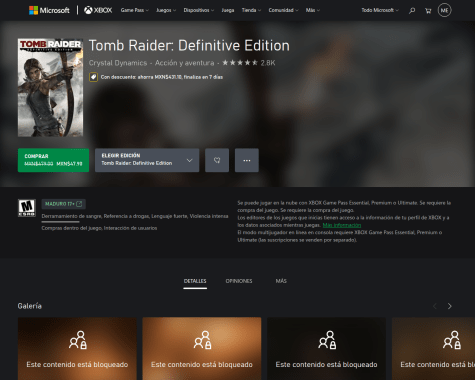The height and width of the screenshot is (380, 475).
Task: Switch to the Más tab
Action: coord(281,281)
